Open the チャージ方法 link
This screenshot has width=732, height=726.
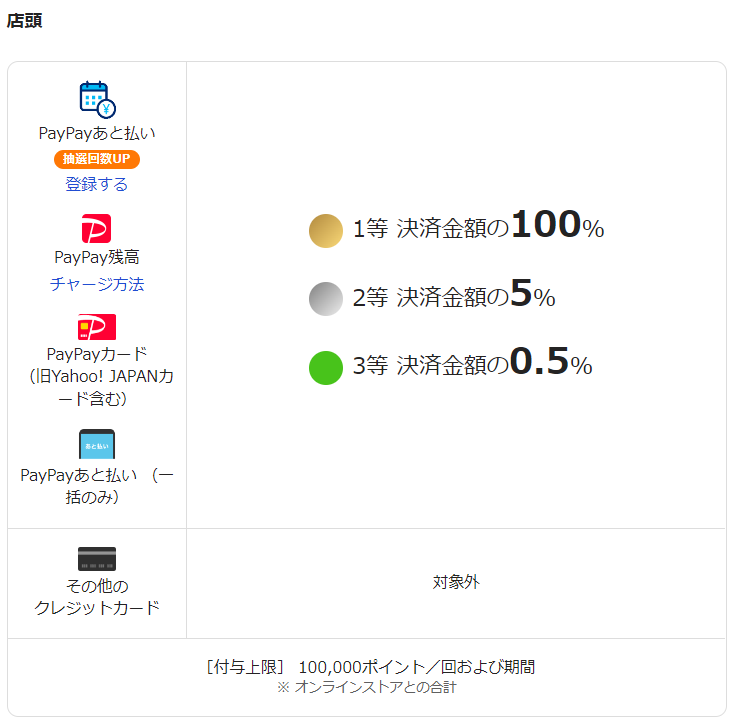coord(97,284)
